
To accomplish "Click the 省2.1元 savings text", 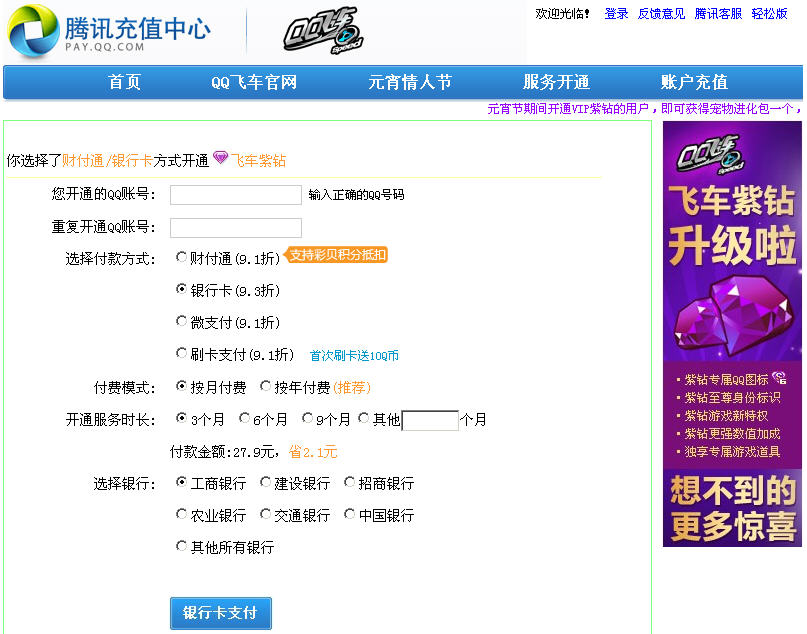I will [x=312, y=452].
